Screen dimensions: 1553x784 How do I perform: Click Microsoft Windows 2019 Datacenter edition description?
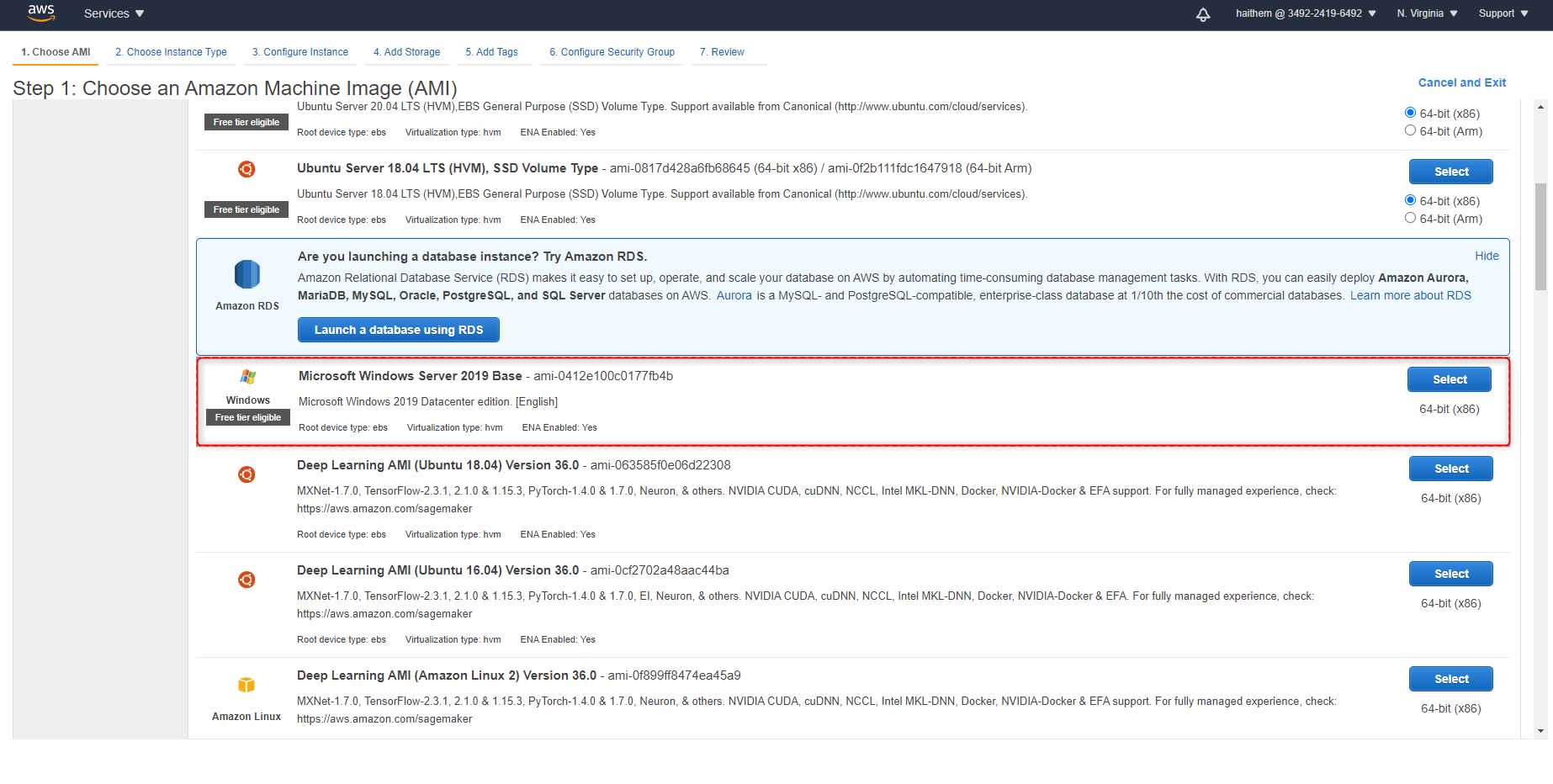coord(427,402)
